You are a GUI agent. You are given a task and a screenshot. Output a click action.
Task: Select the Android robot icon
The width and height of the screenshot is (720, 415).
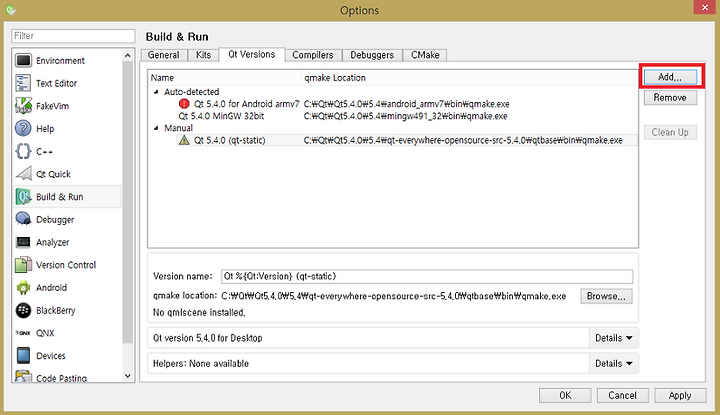coord(23,287)
